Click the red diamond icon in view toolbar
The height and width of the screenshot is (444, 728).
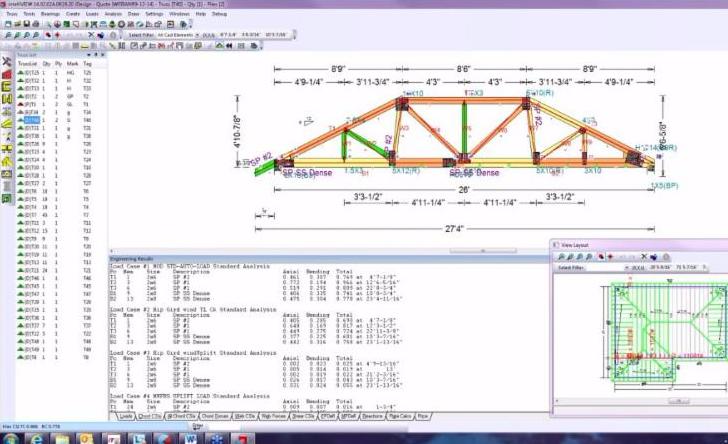[x=57, y=35]
